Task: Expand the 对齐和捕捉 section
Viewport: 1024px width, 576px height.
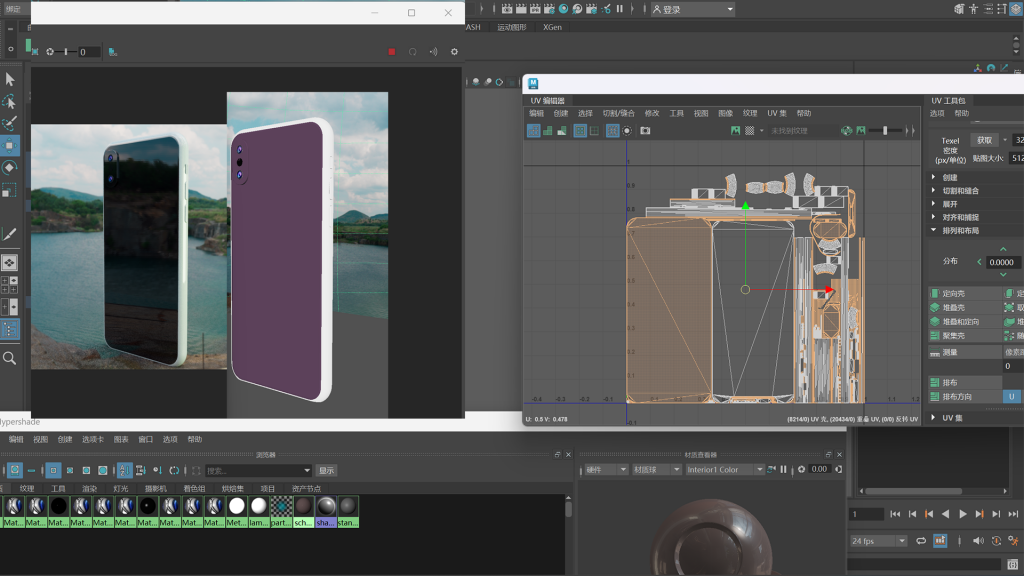Action: click(933, 217)
